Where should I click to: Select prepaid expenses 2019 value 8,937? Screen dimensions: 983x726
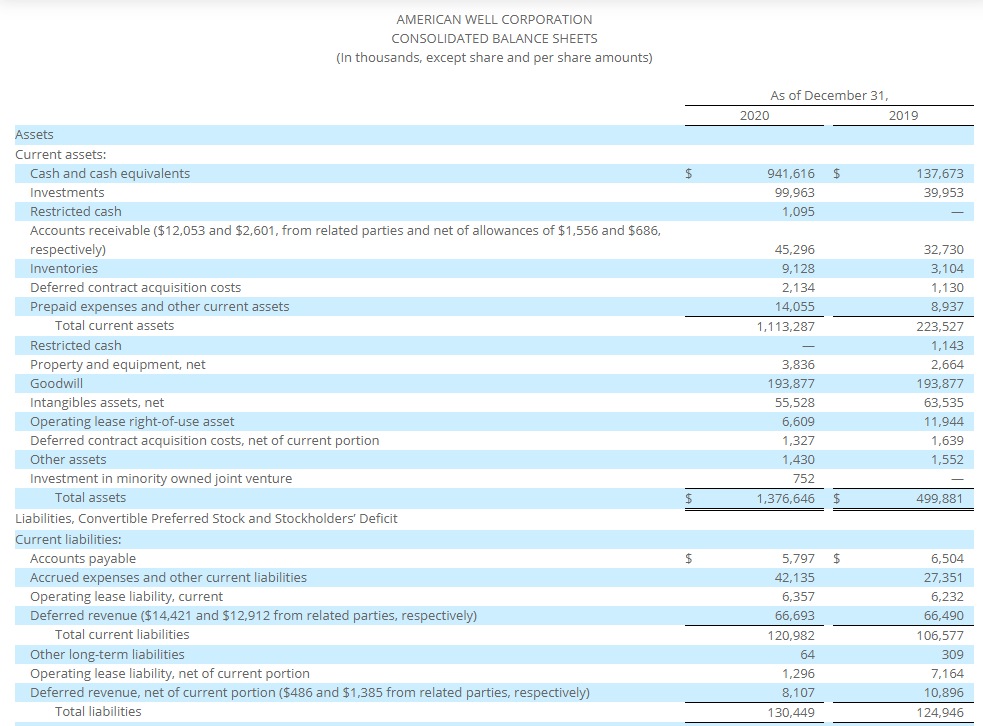coord(947,307)
